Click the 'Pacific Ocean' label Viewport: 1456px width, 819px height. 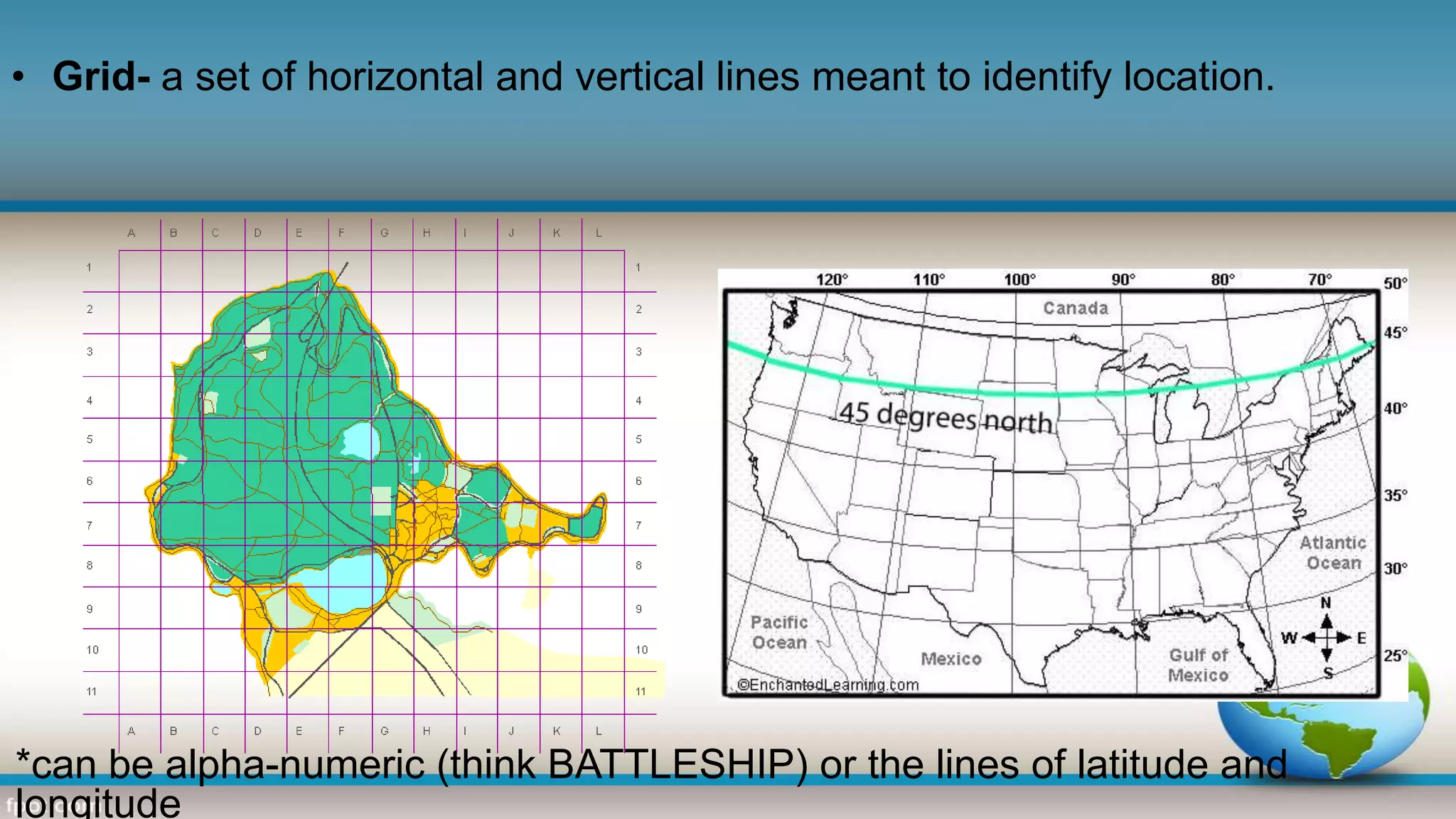coord(779,632)
